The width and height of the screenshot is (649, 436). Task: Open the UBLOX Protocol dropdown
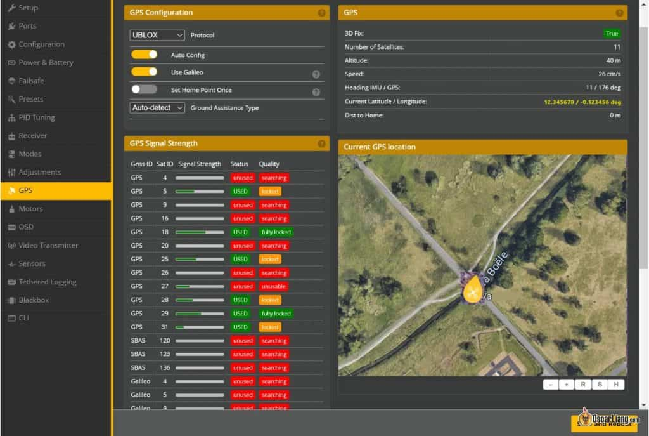click(157, 35)
